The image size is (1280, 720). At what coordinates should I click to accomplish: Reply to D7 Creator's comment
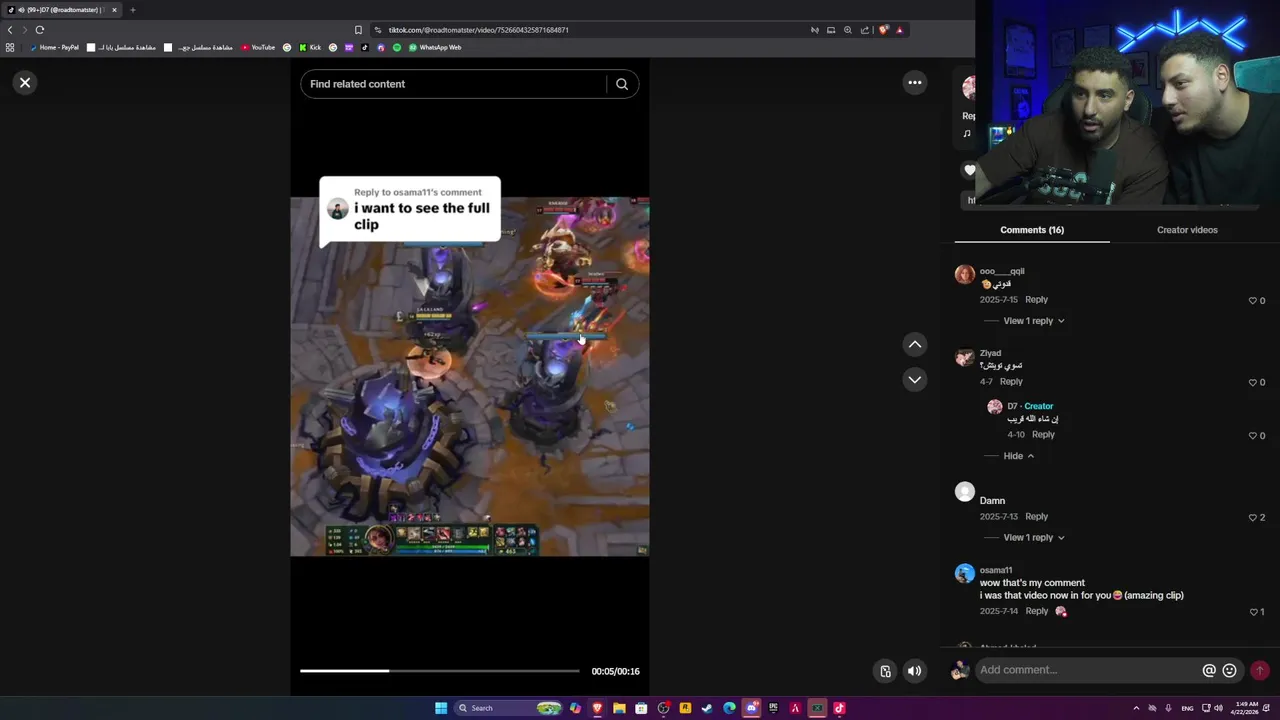(x=1043, y=435)
